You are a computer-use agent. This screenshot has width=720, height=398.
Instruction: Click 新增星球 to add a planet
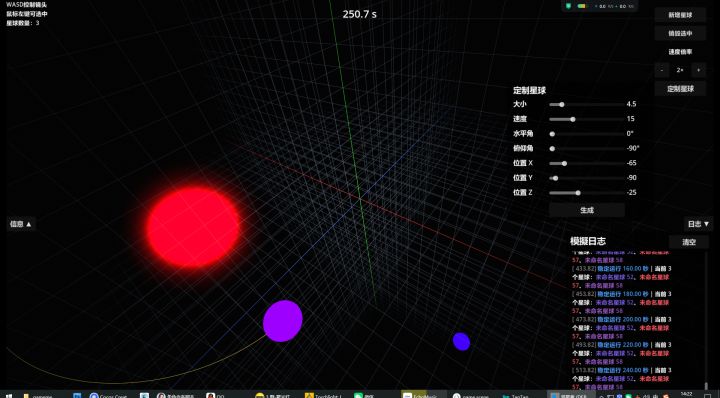[680, 15]
